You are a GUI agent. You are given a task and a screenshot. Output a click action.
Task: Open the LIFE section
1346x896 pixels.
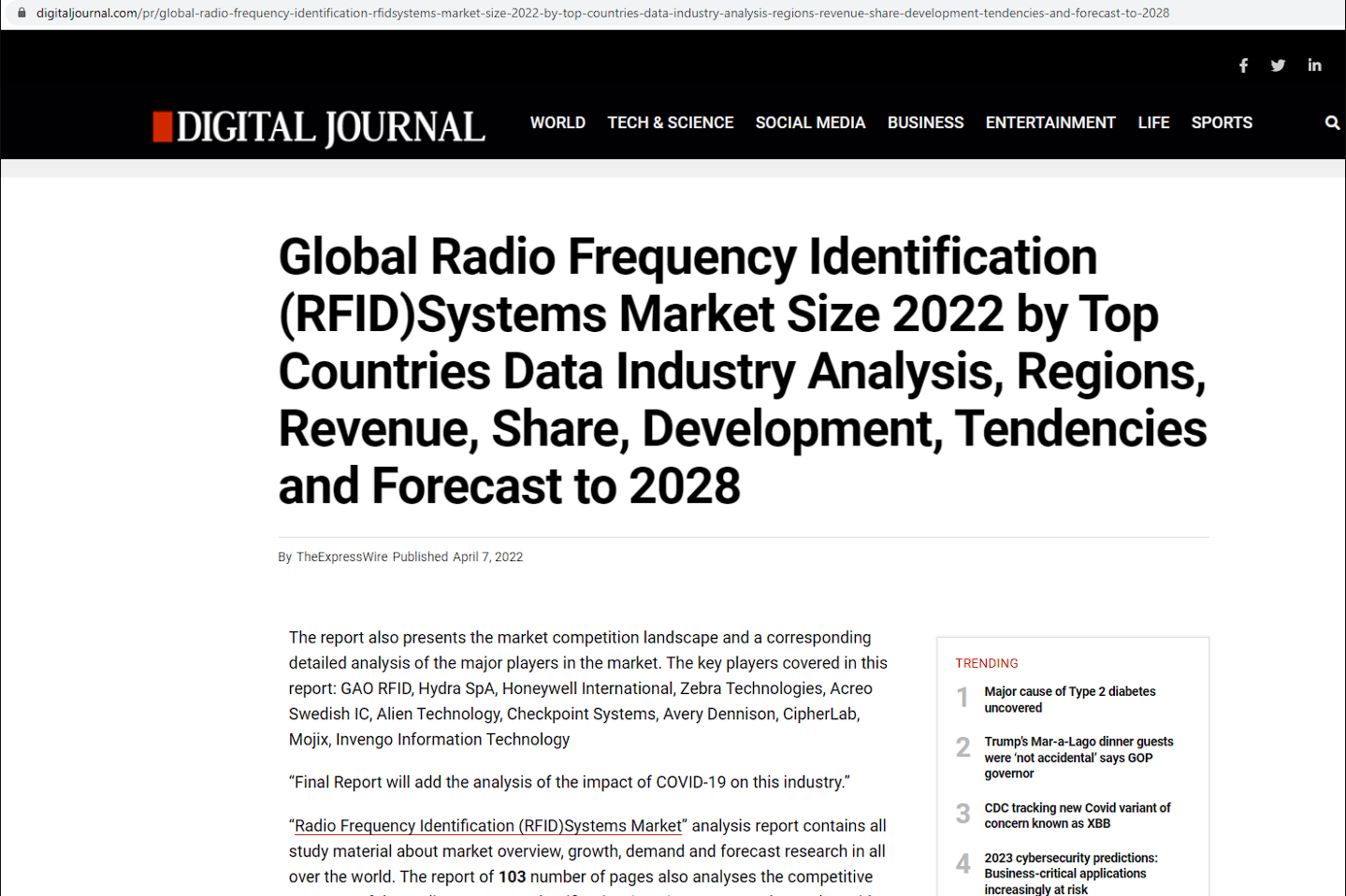coord(1153,123)
